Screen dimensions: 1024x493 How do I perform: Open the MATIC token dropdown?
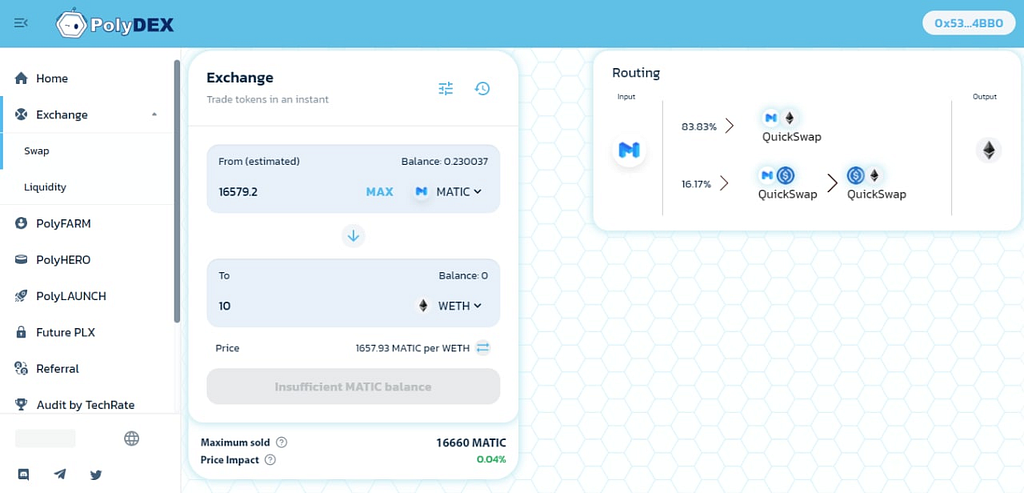click(x=449, y=191)
